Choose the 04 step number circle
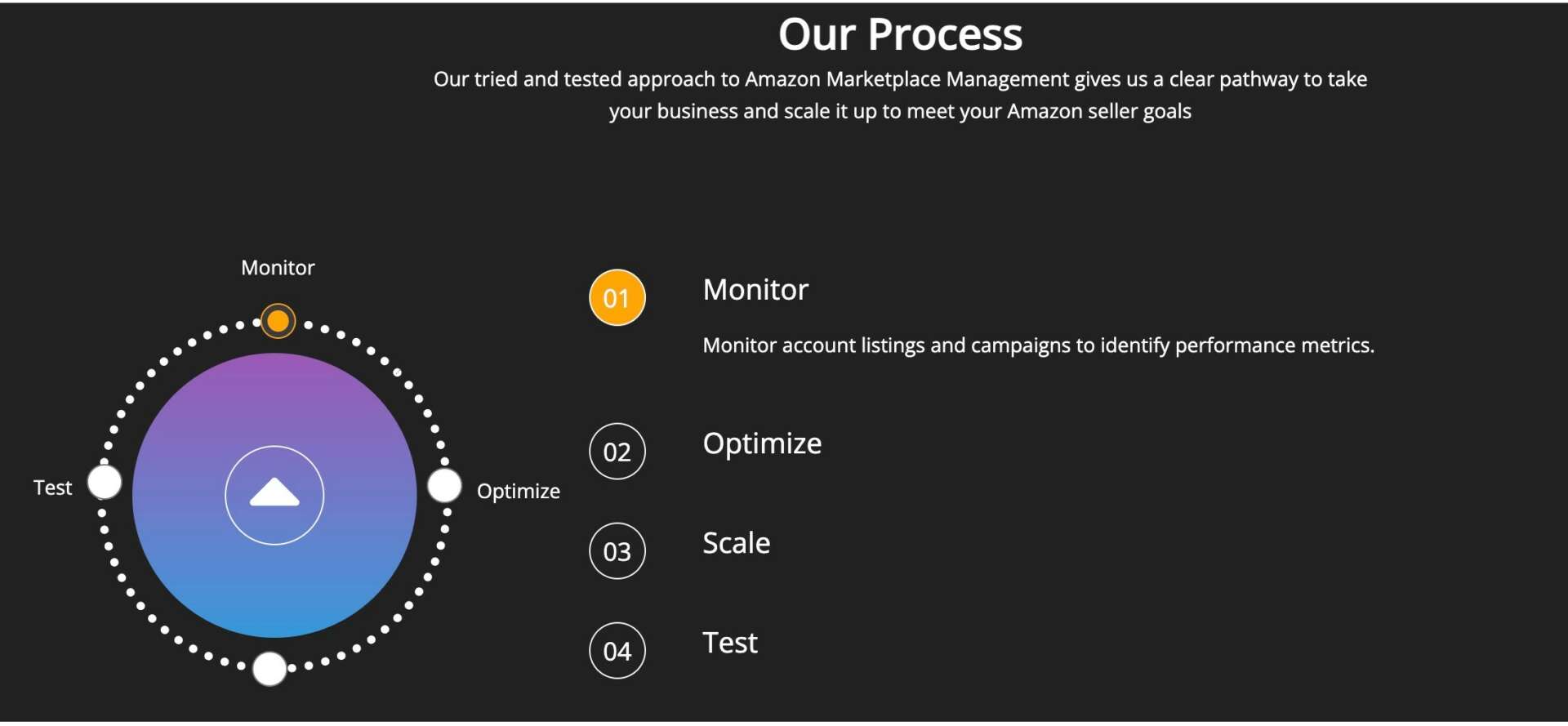 pyautogui.click(x=617, y=651)
